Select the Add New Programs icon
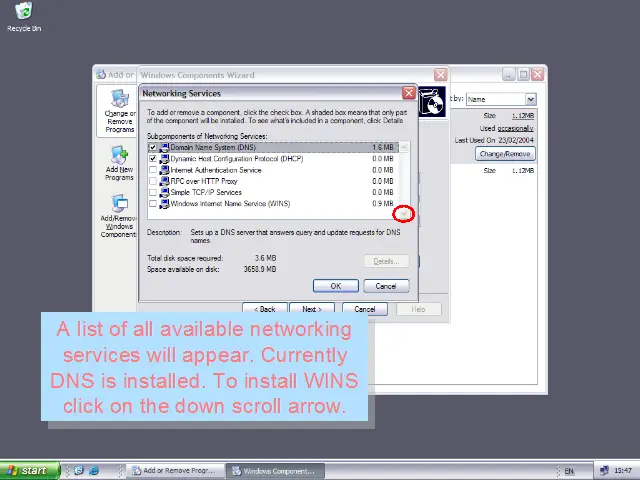The image size is (640, 480). pyautogui.click(x=119, y=156)
